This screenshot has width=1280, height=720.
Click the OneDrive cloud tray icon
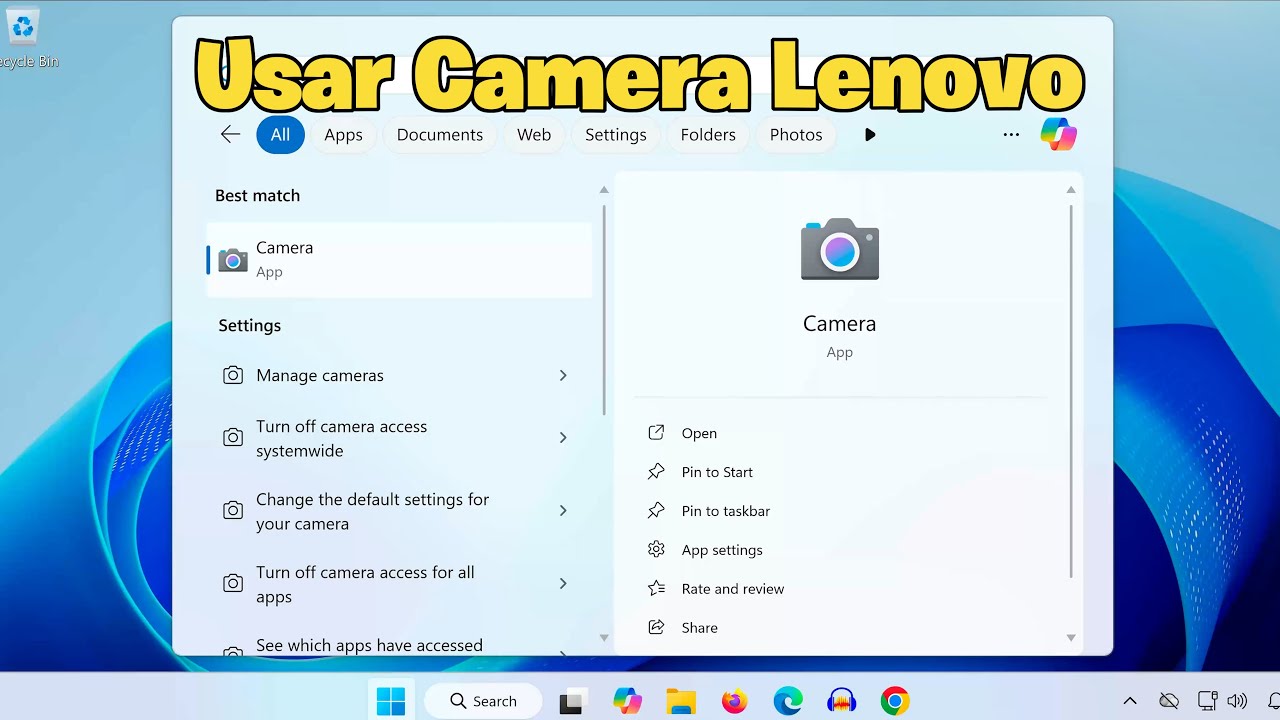point(1168,701)
